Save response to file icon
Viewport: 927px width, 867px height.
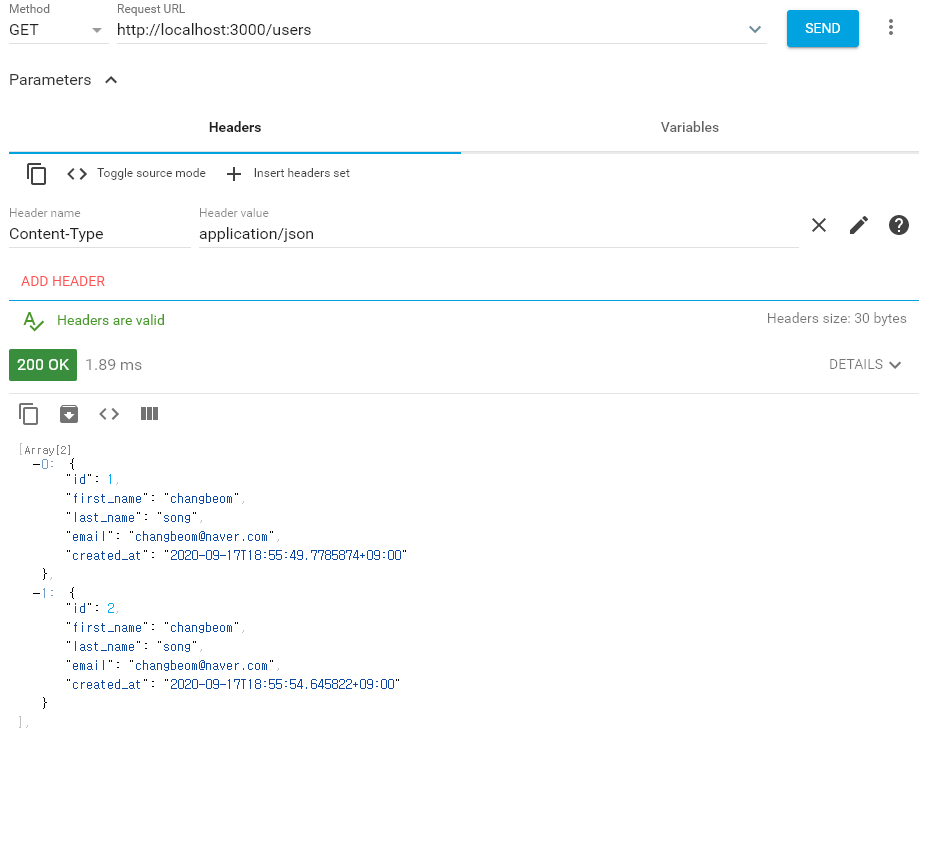pyautogui.click(x=69, y=414)
